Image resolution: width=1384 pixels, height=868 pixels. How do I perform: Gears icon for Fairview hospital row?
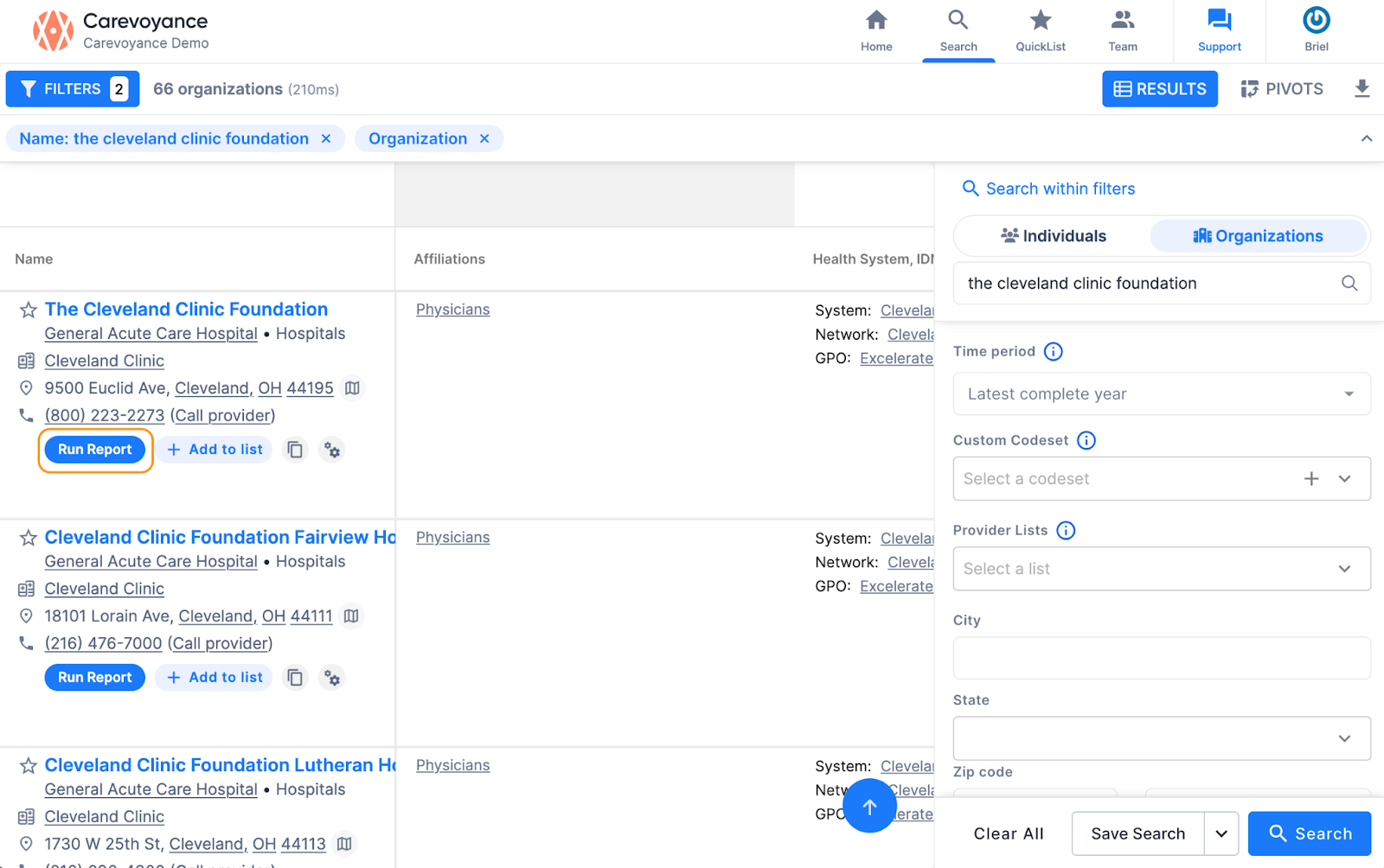pyautogui.click(x=332, y=678)
